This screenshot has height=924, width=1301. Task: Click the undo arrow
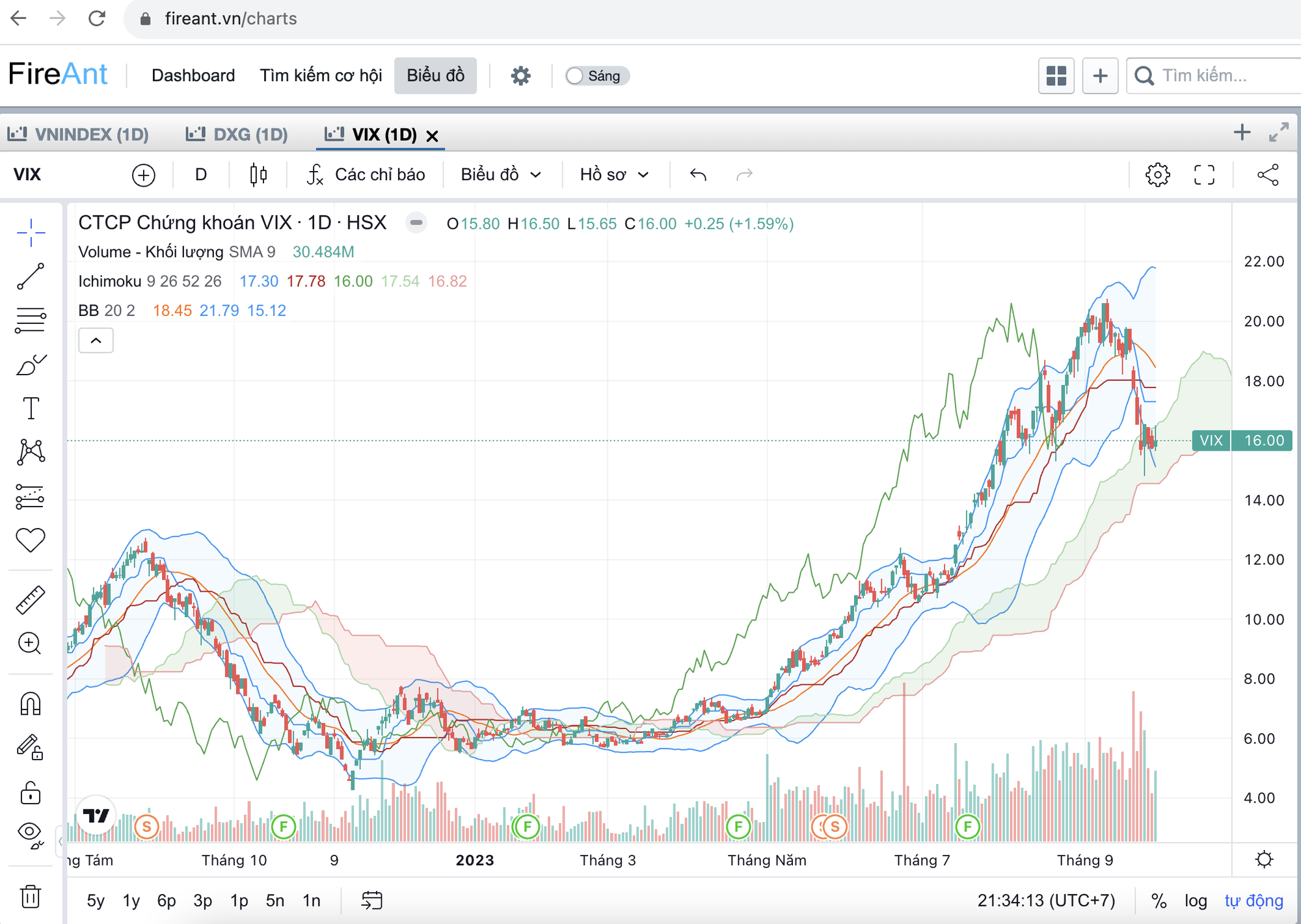[x=698, y=175]
